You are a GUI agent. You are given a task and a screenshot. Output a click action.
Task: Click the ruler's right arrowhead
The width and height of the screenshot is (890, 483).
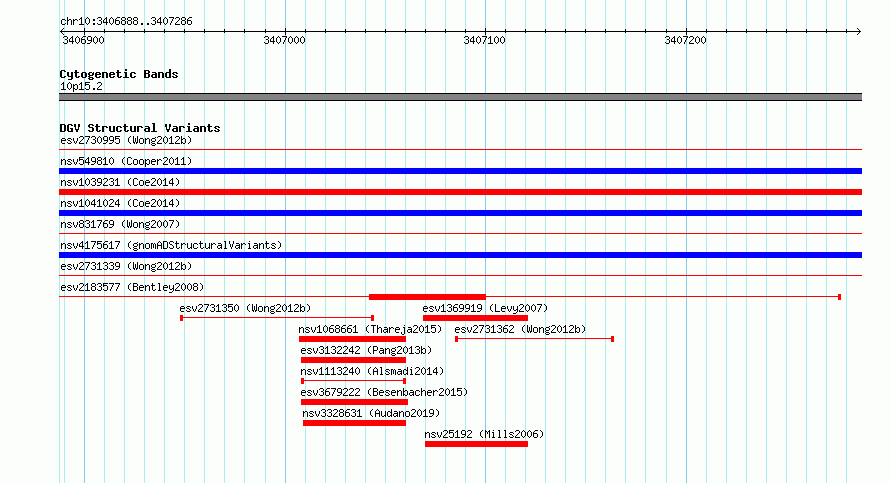(859, 32)
